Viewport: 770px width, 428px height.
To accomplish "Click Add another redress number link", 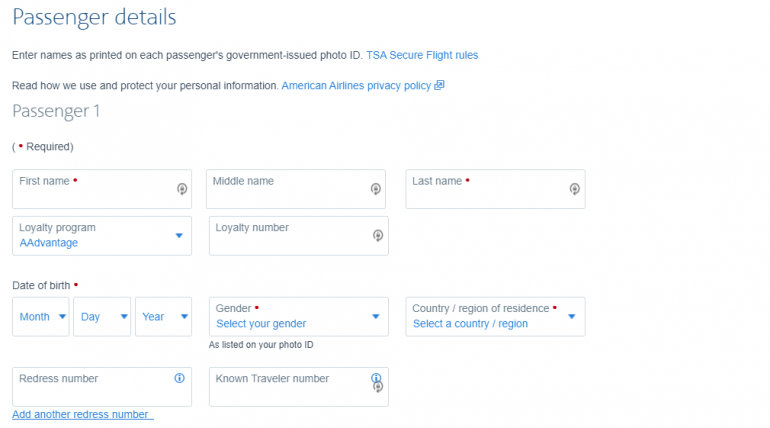I will tap(82, 414).
